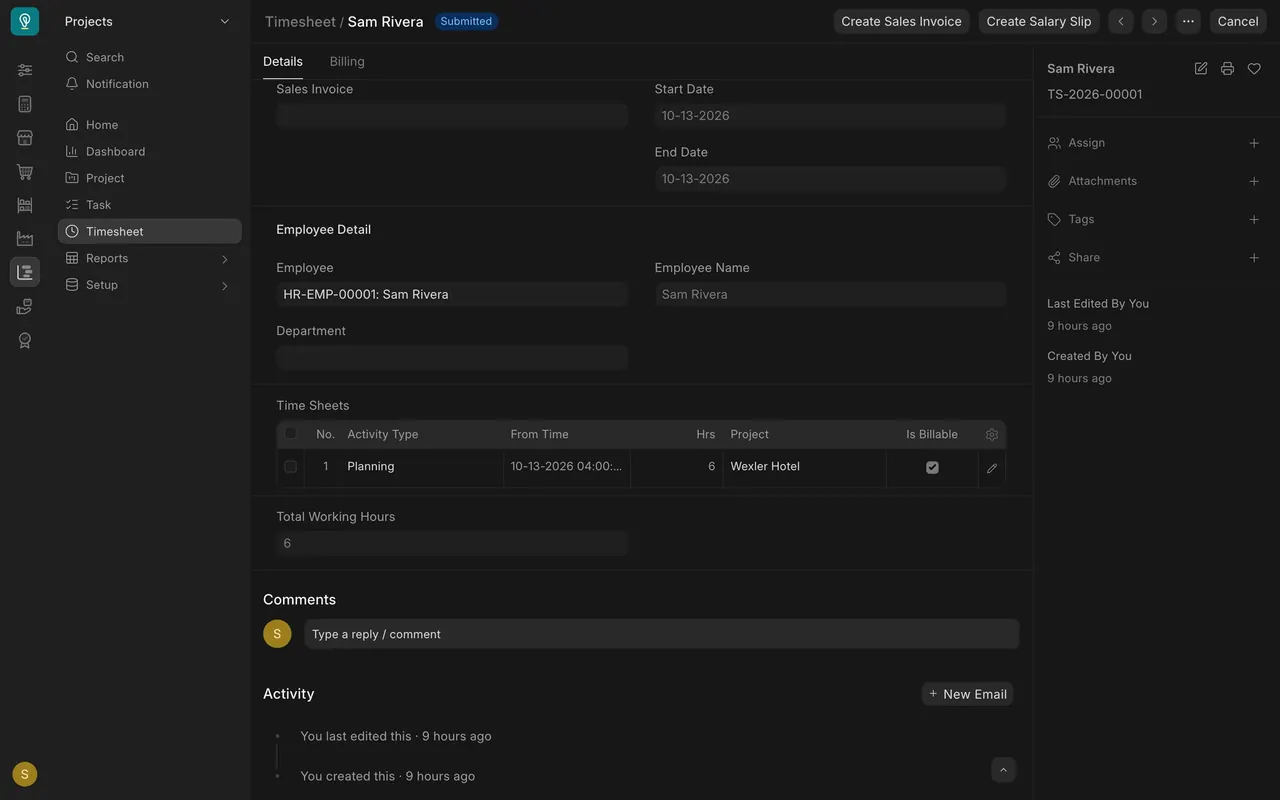
Task: Click the Timesheet breadcrumb link
Action: pos(300,21)
